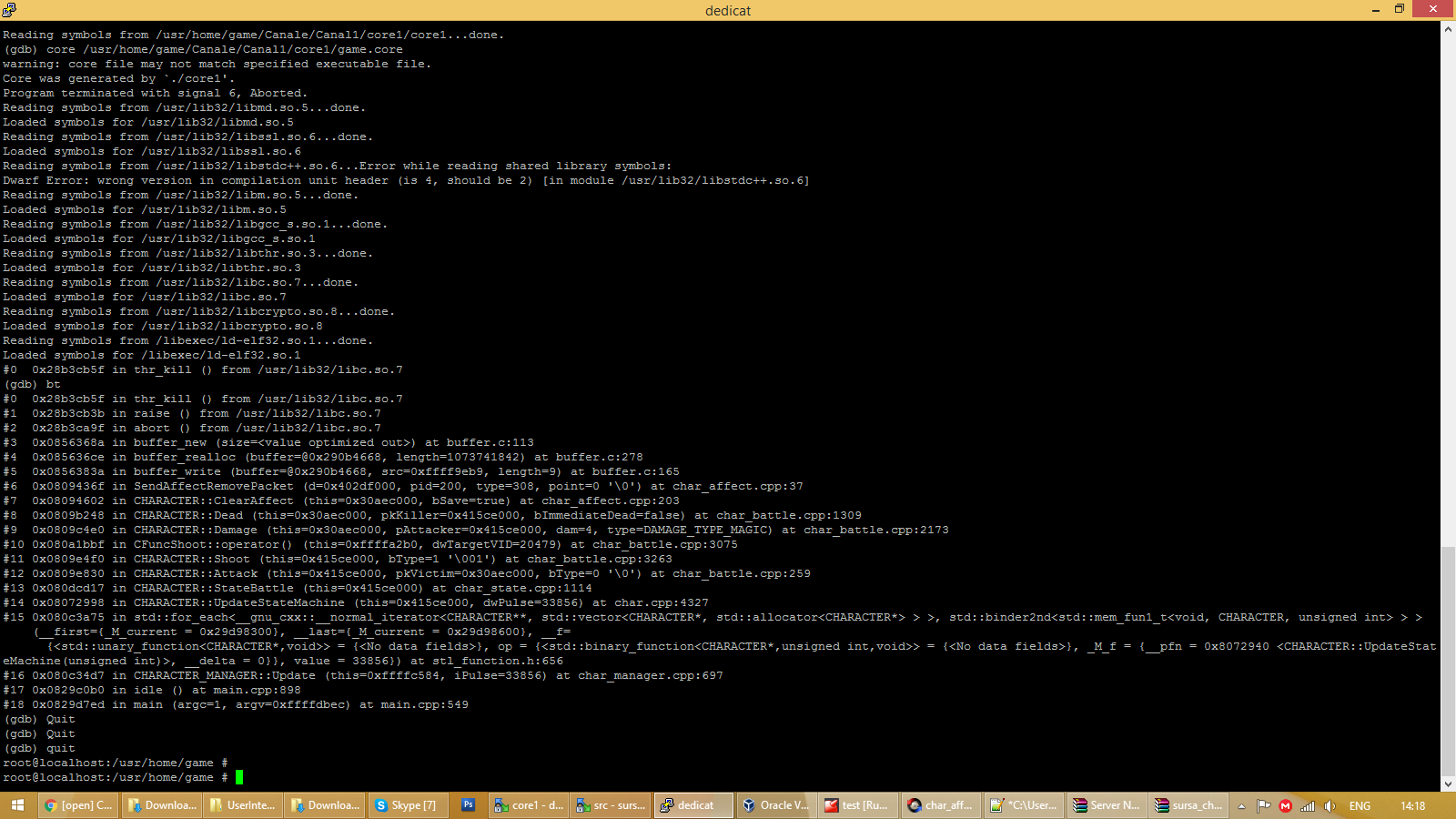
Task: Open the PuTTY system menu icon in title bar
Action: [x=9, y=10]
